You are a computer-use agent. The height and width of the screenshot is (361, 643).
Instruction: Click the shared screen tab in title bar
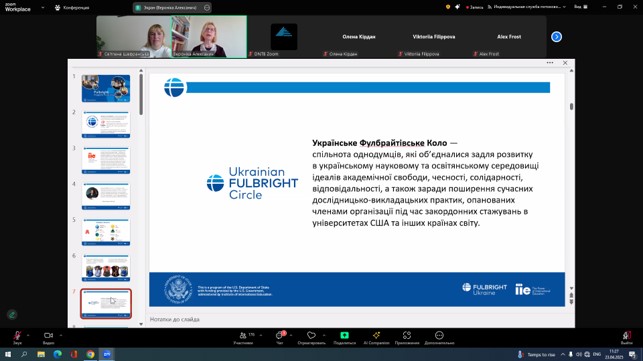click(172, 7)
